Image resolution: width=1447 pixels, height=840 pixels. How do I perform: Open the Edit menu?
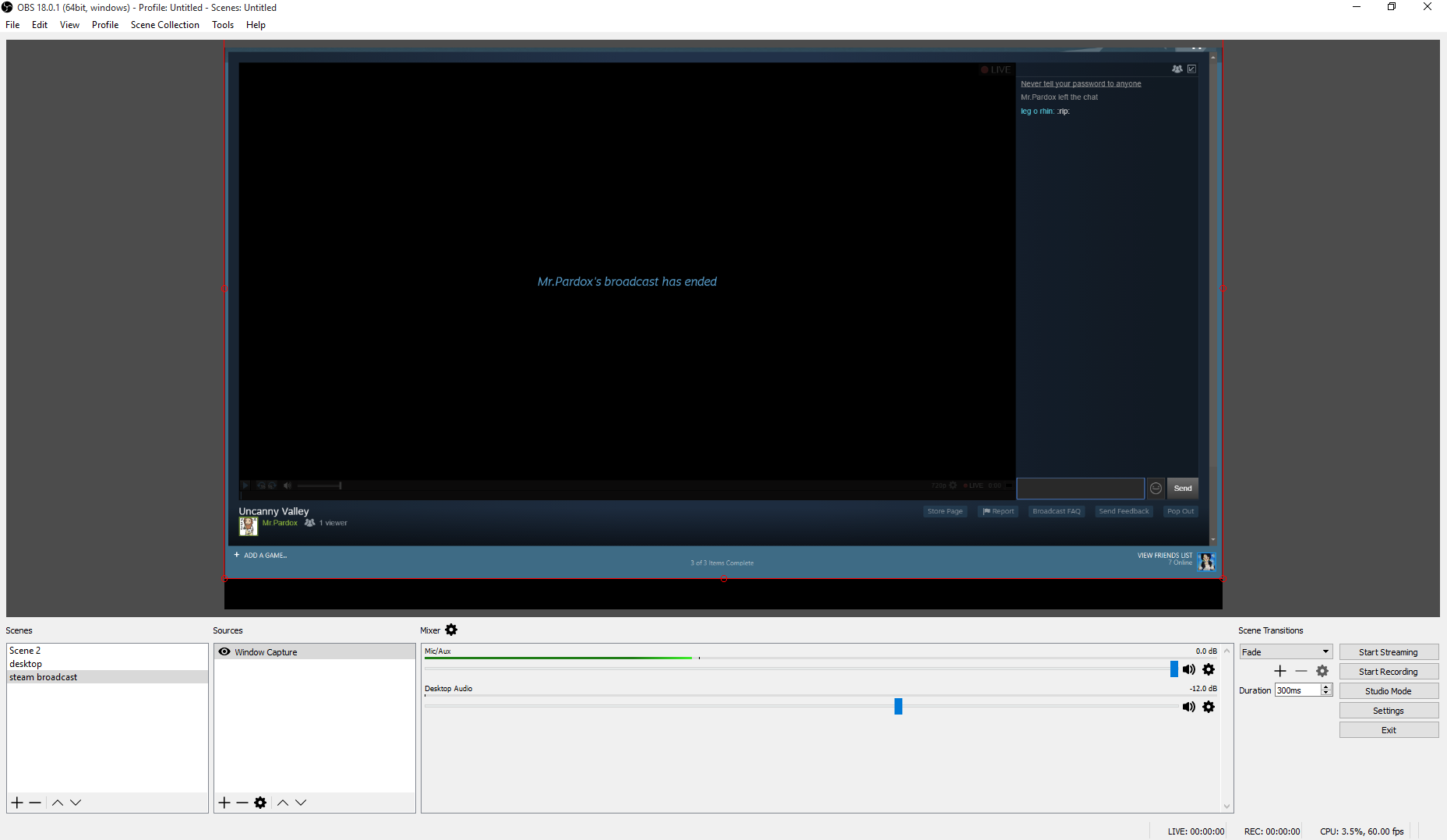[40, 25]
